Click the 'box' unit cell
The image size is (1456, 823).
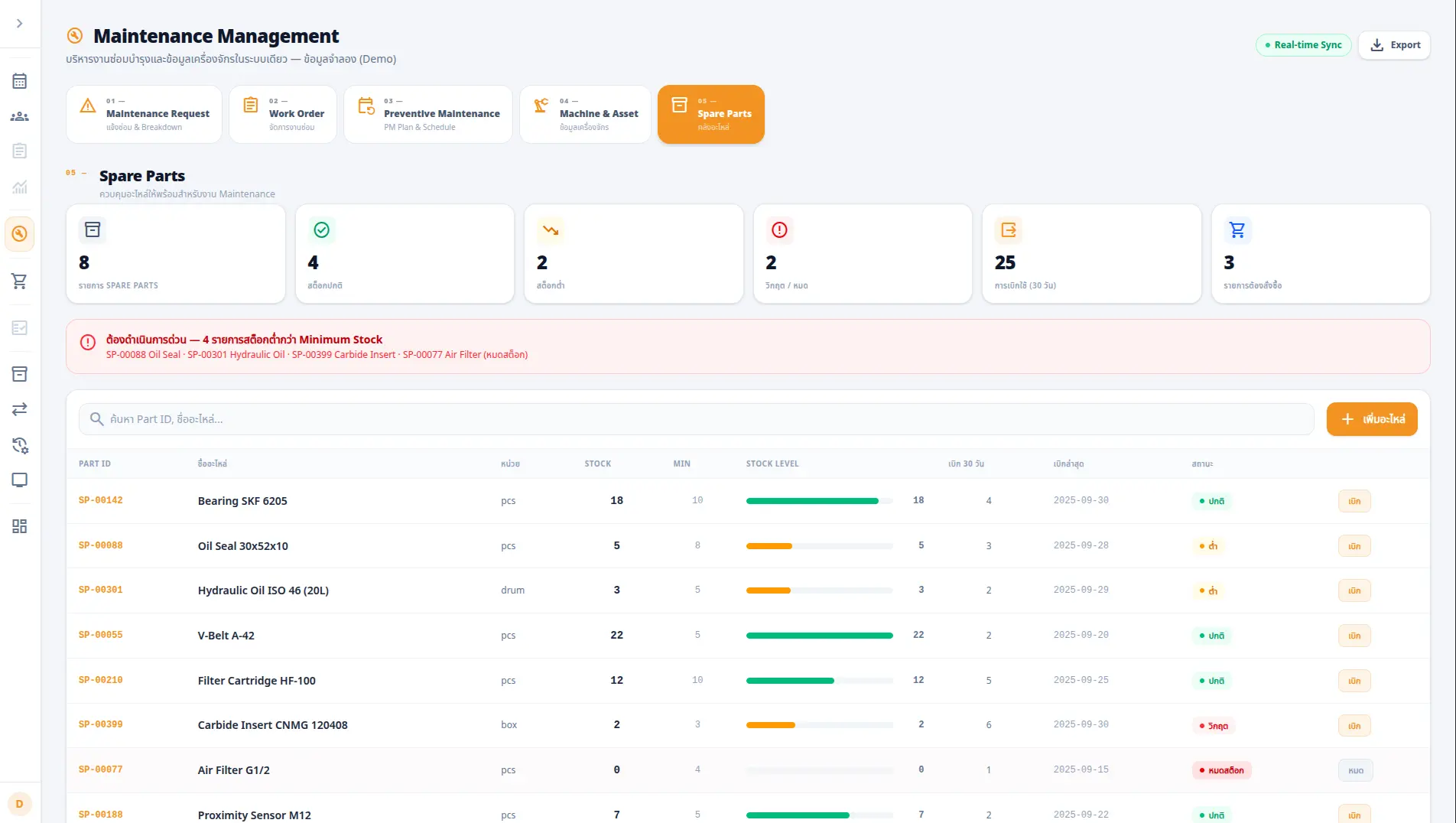509,725
